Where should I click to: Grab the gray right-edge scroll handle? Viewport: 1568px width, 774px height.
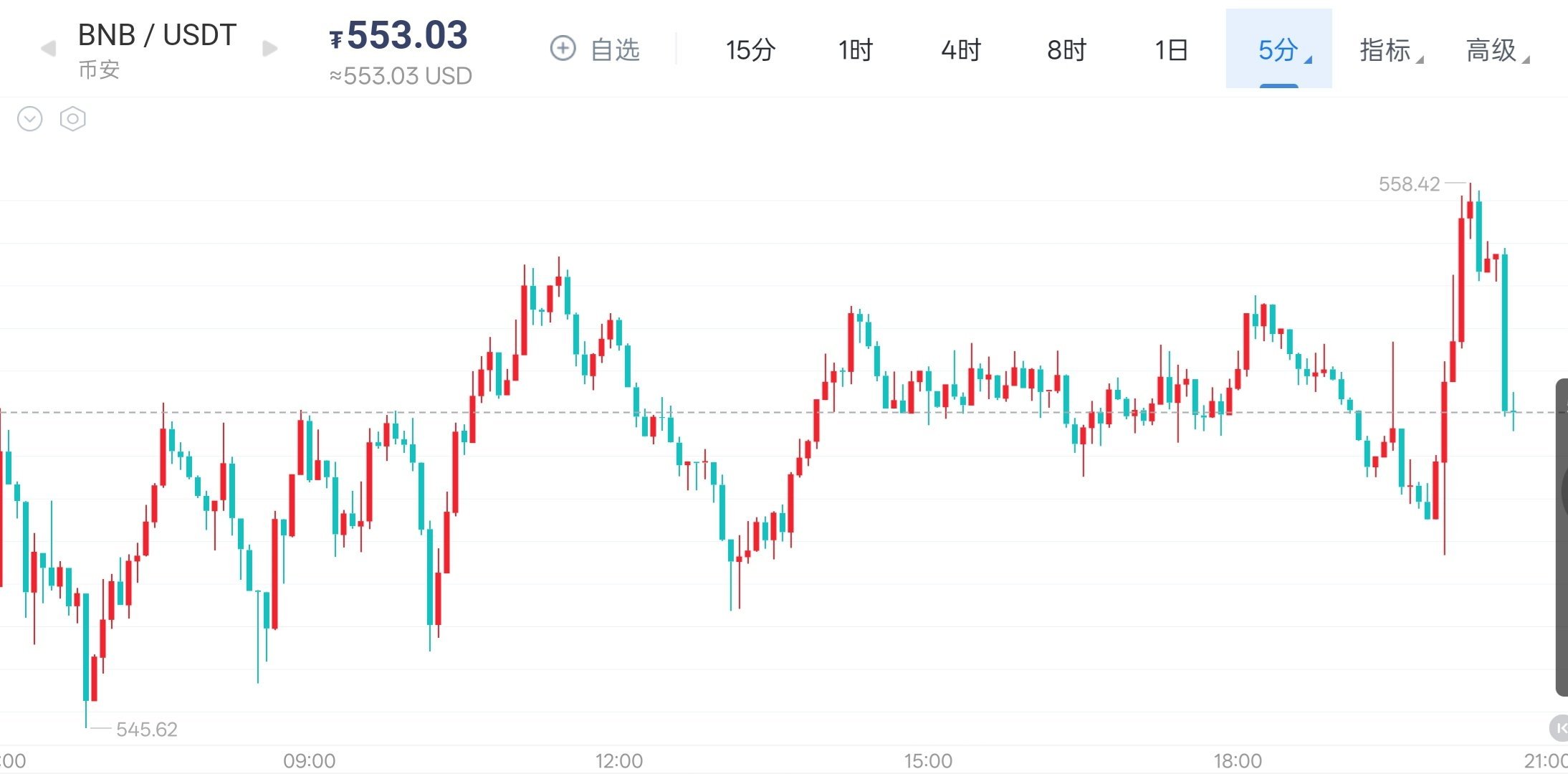pyautogui.click(x=1562, y=537)
